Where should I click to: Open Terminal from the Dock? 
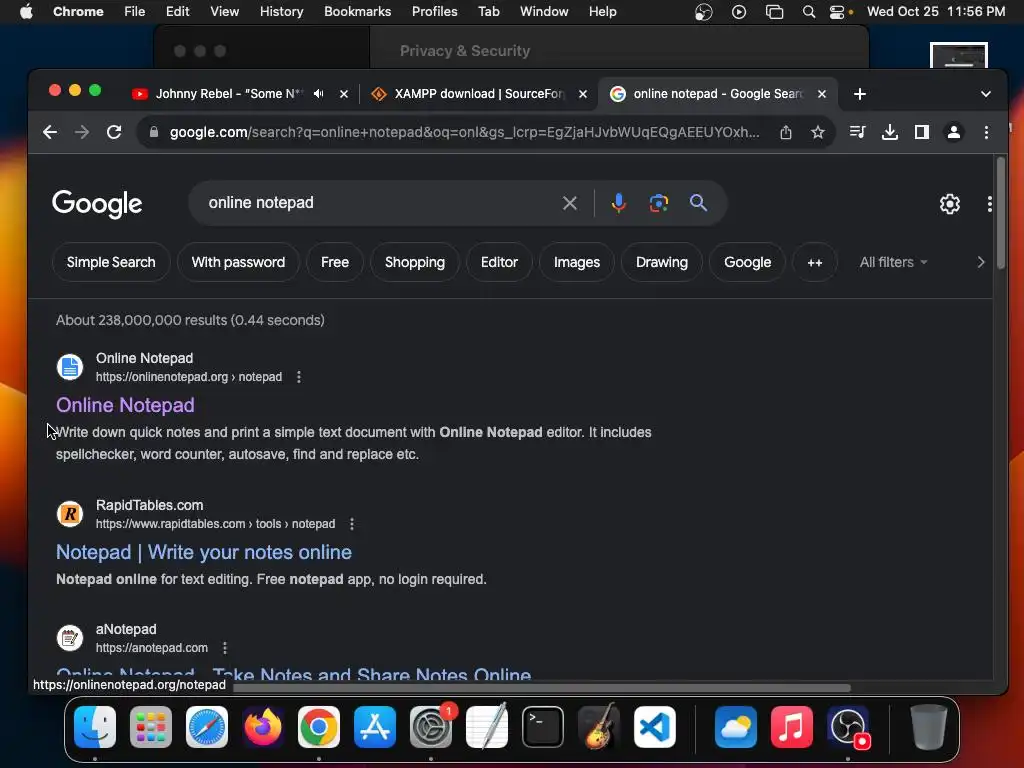pyautogui.click(x=543, y=727)
